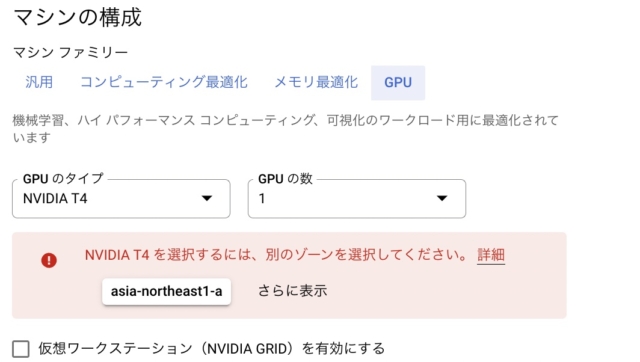Image resolution: width=640 pixels, height=362 pixels.
Task: Click the NVIDIA T4 zone error message text
Action: click(x=276, y=255)
